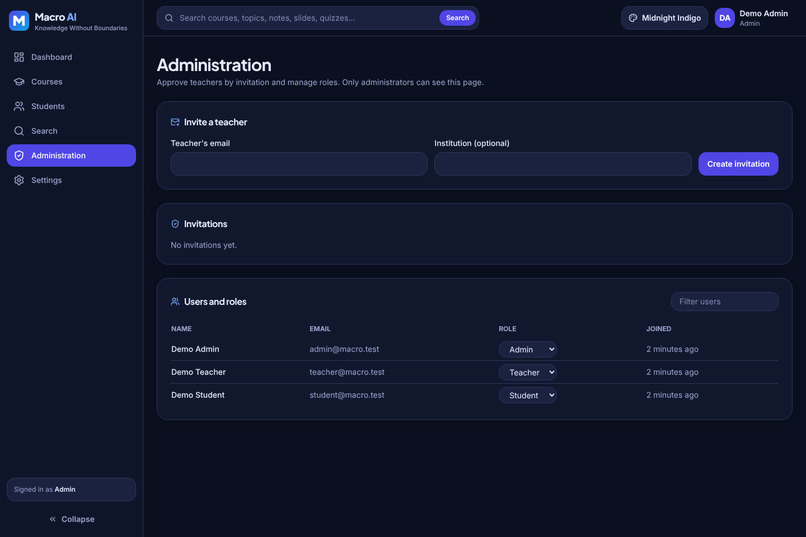Screen dimensions: 806x537
Task: Click the Search button in top bar
Action: coord(457,18)
